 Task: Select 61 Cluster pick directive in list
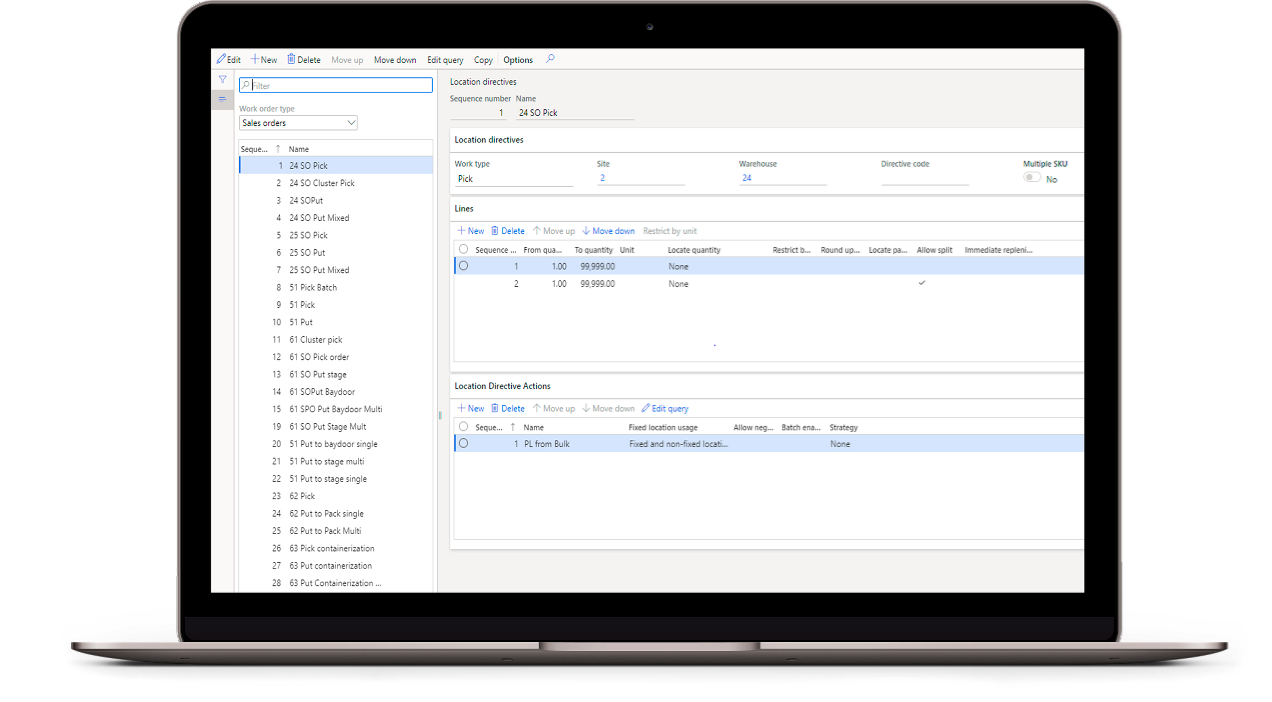[x=315, y=340]
